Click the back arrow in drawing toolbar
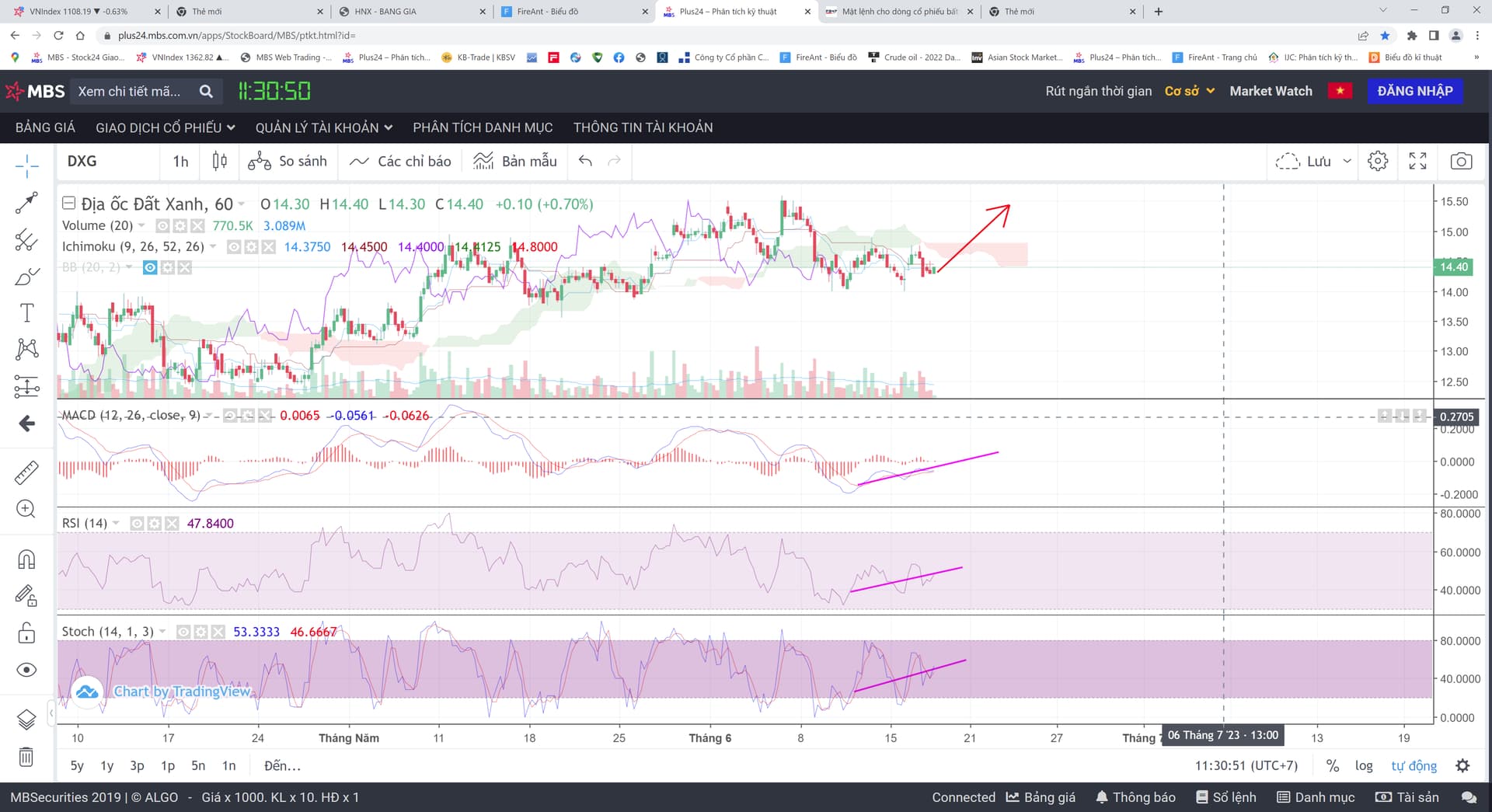 pos(26,423)
